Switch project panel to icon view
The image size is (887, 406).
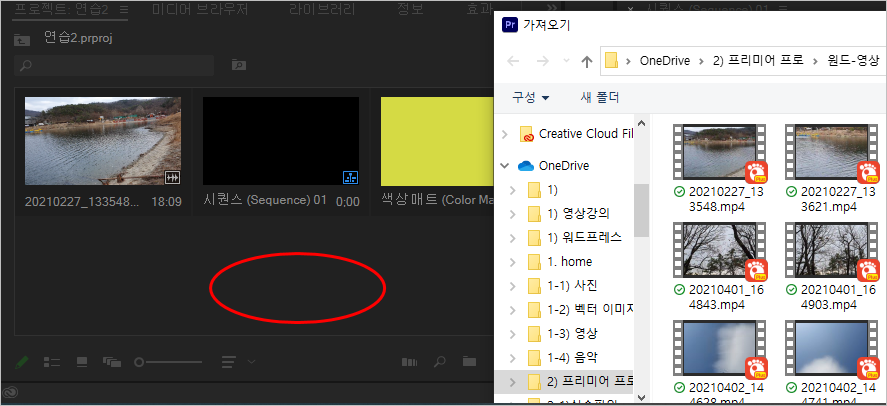(81, 361)
